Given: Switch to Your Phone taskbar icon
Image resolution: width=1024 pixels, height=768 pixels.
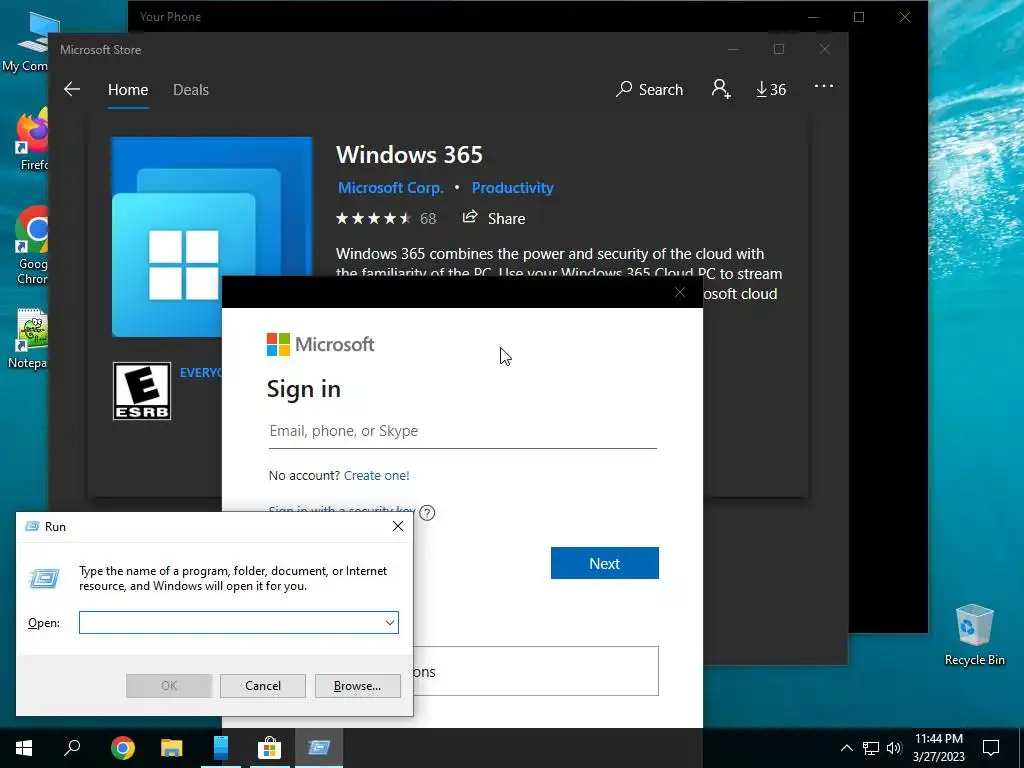Looking at the screenshot, I should coord(221,748).
